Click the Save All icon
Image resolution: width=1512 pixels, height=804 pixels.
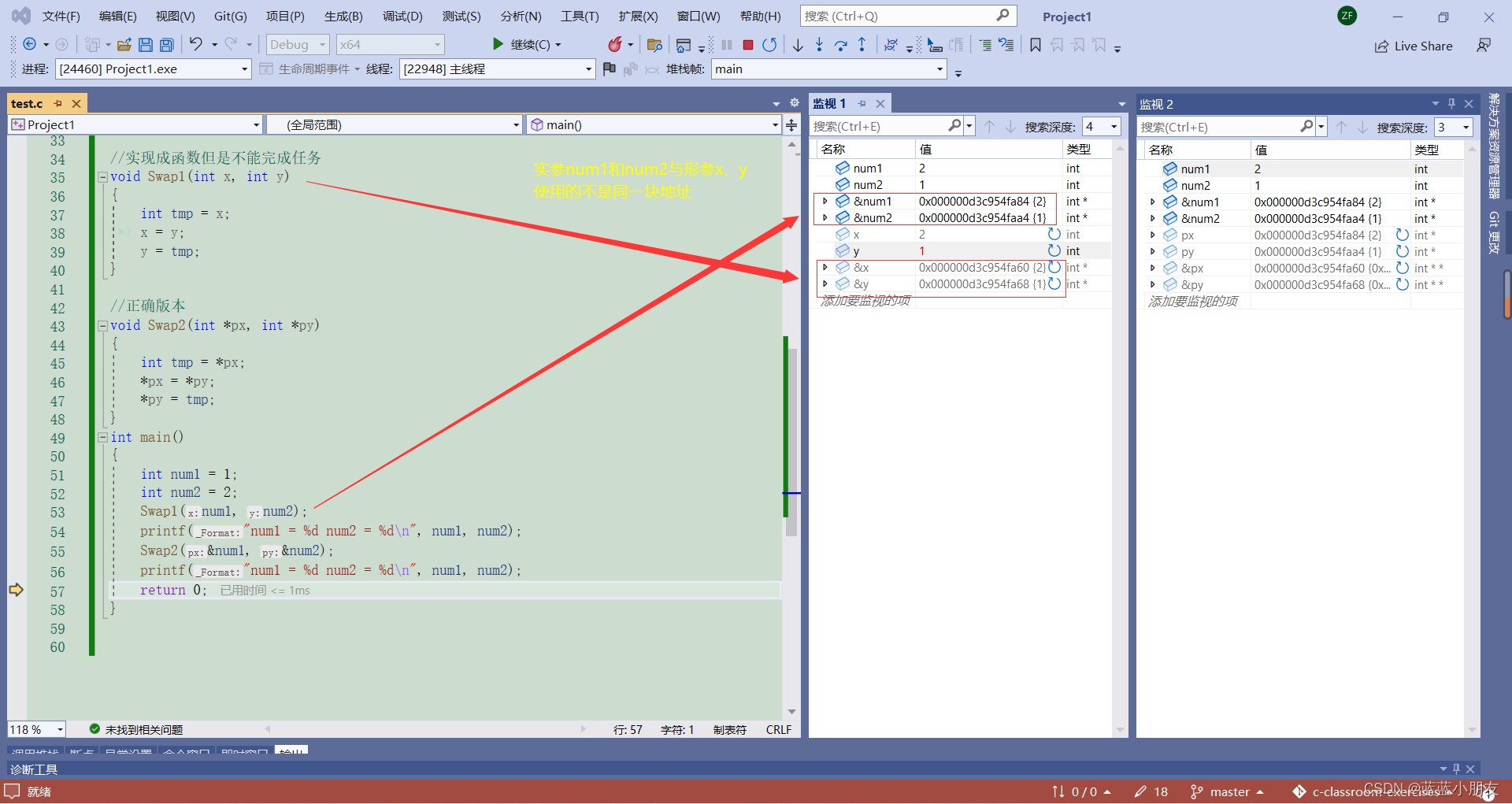point(166,45)
